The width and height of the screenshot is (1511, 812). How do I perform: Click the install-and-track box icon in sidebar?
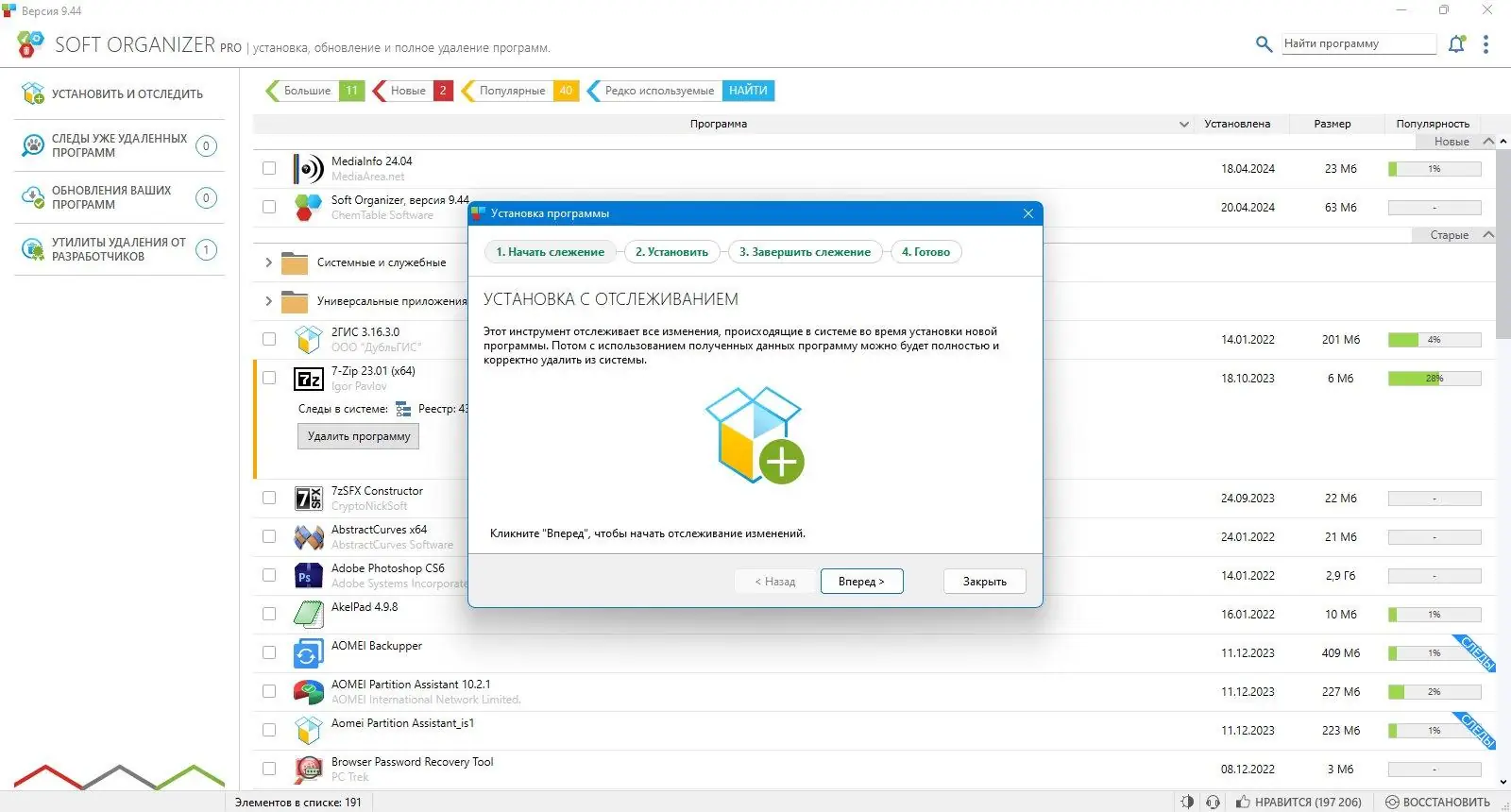tap(33, 93)
